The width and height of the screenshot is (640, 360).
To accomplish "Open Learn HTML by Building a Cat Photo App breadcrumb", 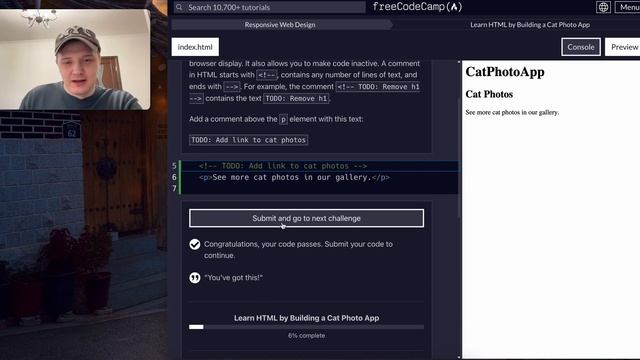I will [x=530, y=24].
